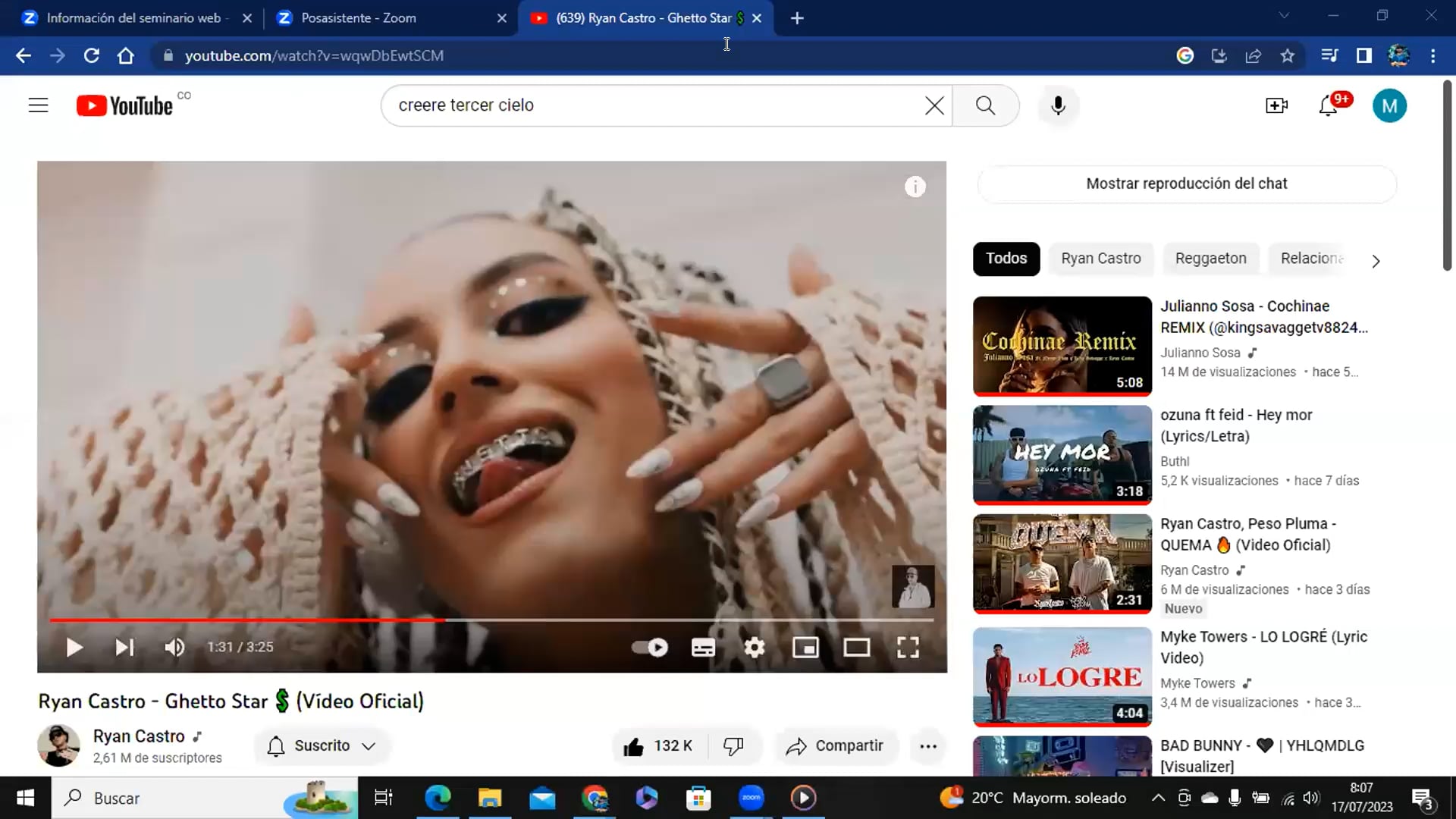Click the Compartir share button

coord(835,746)
